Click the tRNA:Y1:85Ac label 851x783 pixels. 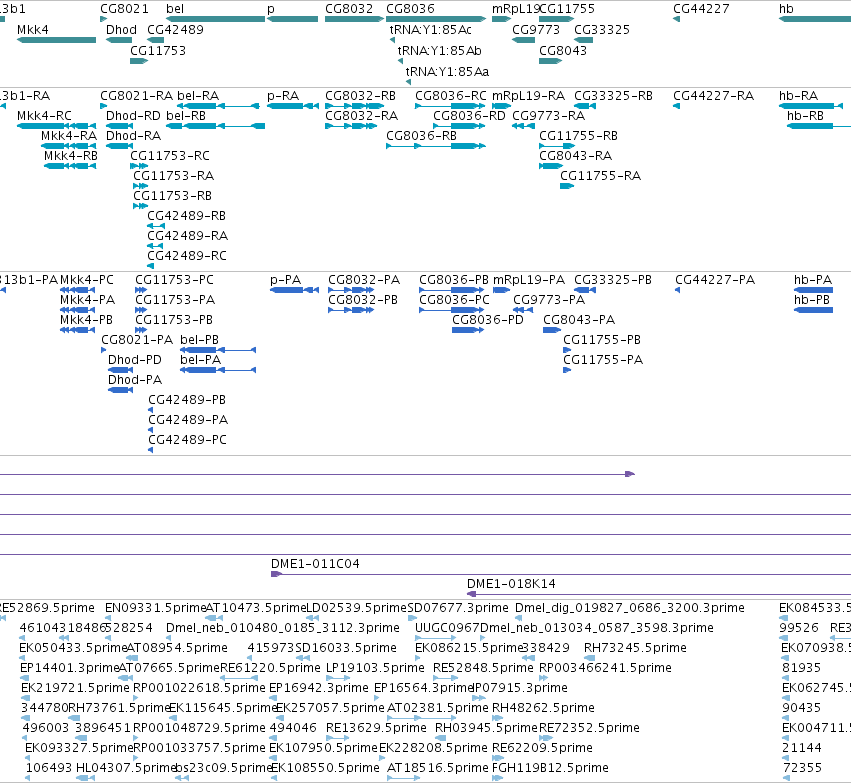tap(430, 30)
